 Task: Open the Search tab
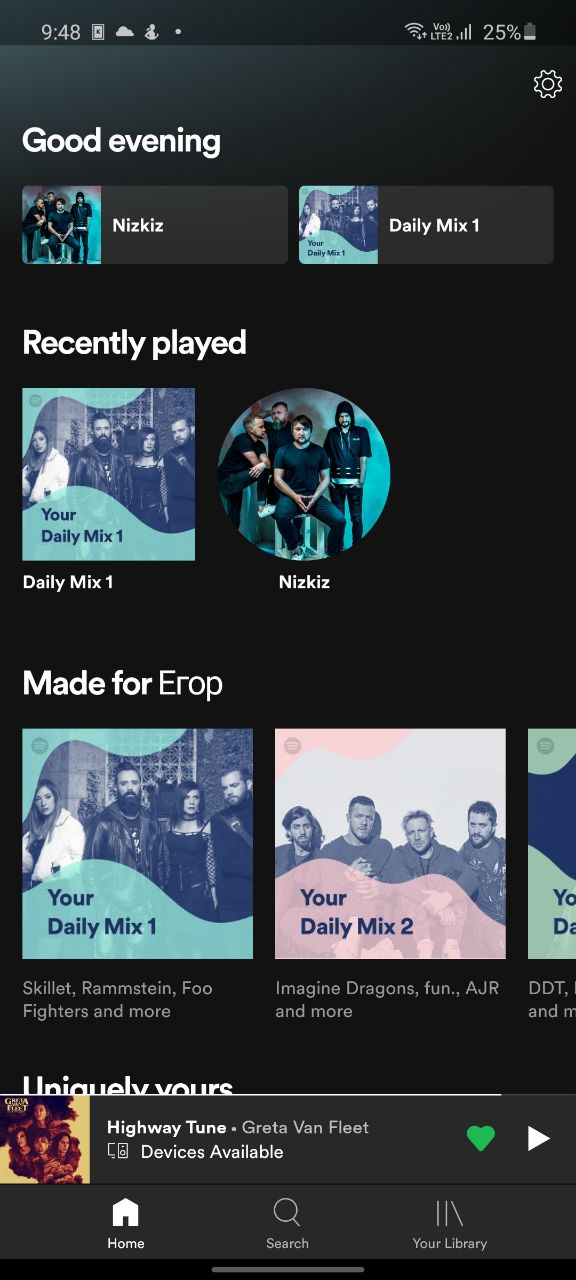[x=287, y=1224]
